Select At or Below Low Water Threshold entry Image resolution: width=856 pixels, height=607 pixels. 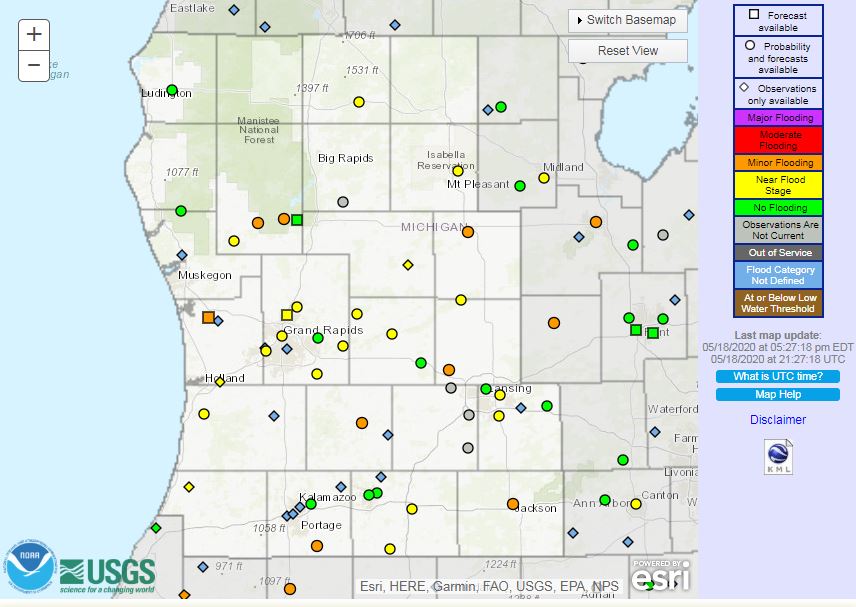(778, 303)
